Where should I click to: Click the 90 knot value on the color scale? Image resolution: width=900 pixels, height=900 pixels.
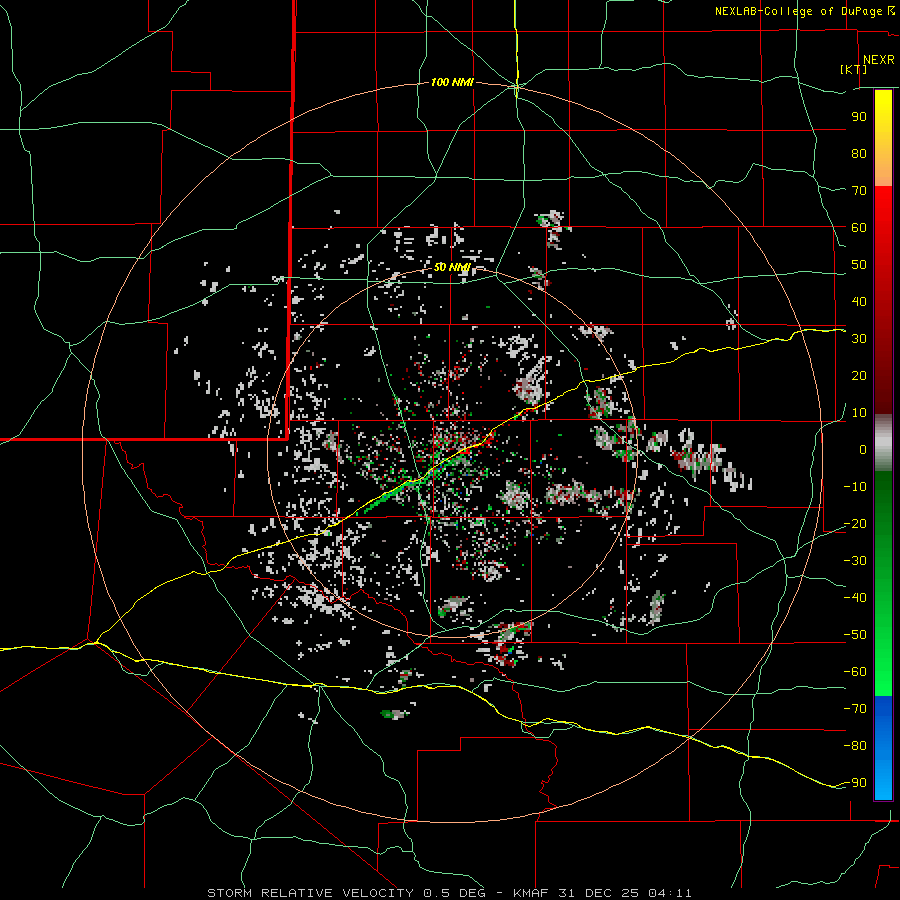[x=859, y=117]
